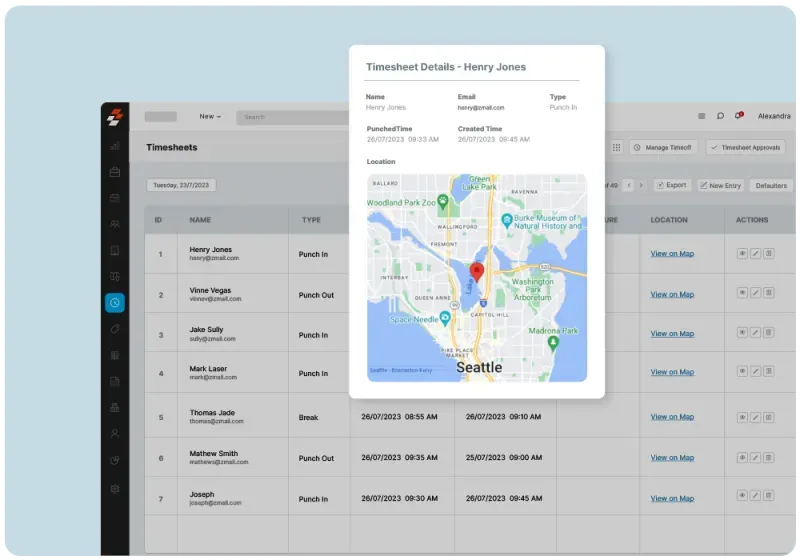The width and height of the screenshot is (800, 560).
Task: Click the Manage Timeoff button
Action: pyautogui.click(x=663, y=147)
